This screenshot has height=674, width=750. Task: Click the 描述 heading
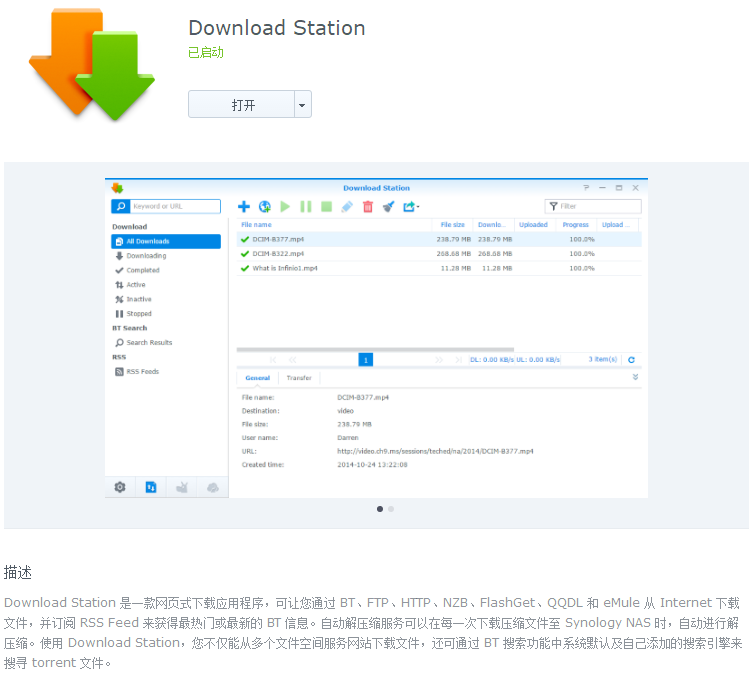[x=18, y=572]
